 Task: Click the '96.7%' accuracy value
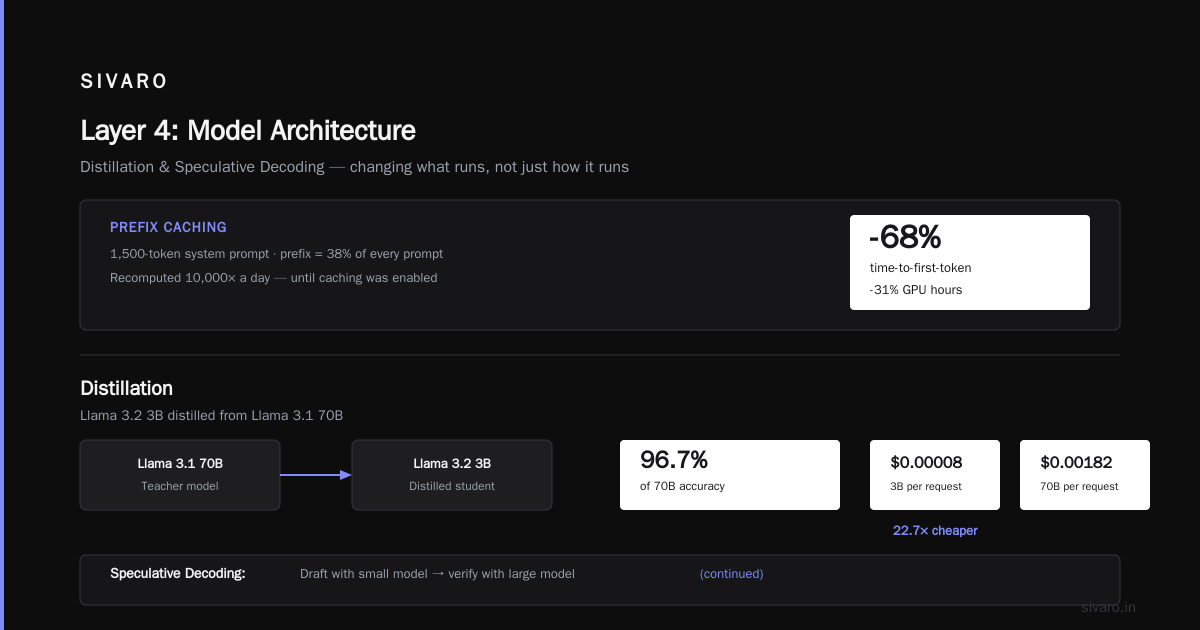click(x=674, y=460)
